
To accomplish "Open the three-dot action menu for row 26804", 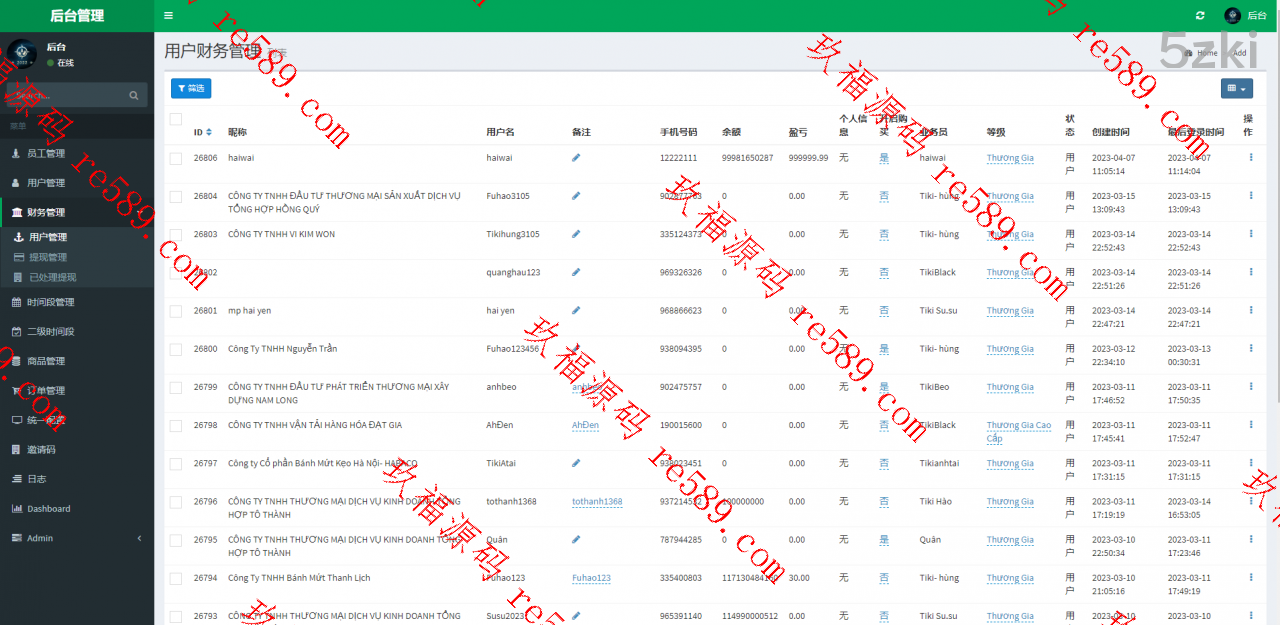I will [1250, 196].
